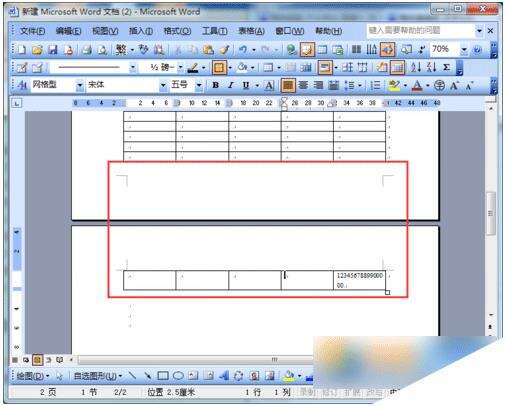Open the 自选图形(U) AutoShapes button
505x406 pixels.
(97, 376)
